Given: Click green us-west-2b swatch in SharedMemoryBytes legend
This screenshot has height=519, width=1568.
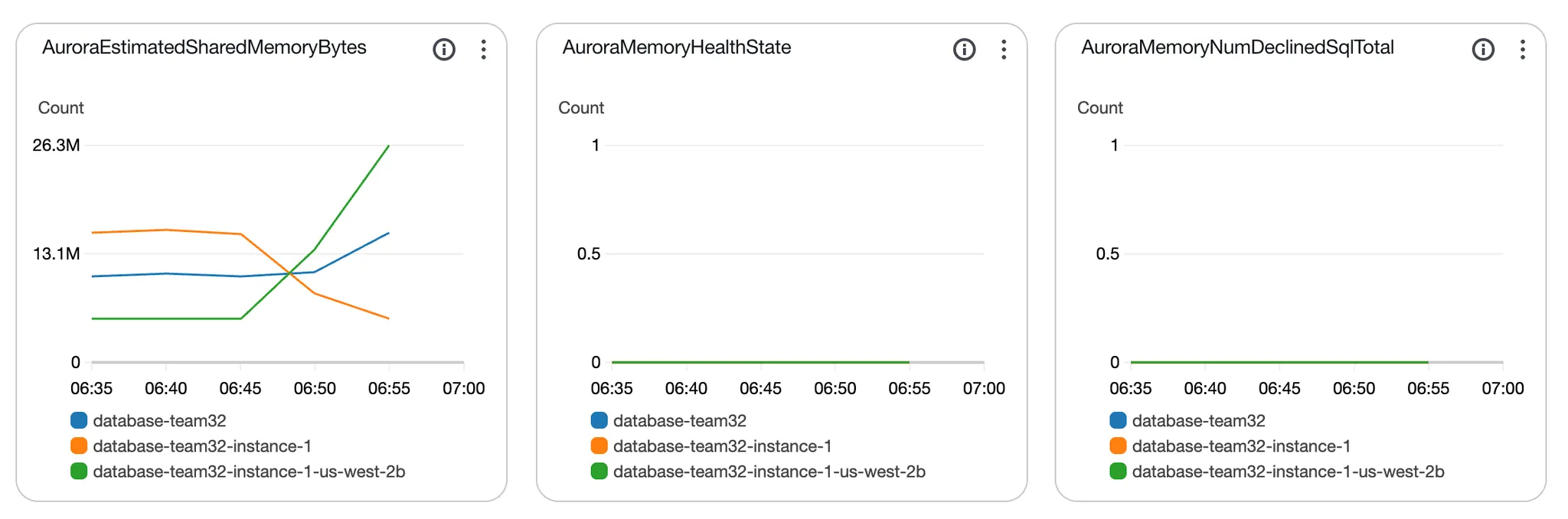Looking at the screenshot, I should (79, 472).
